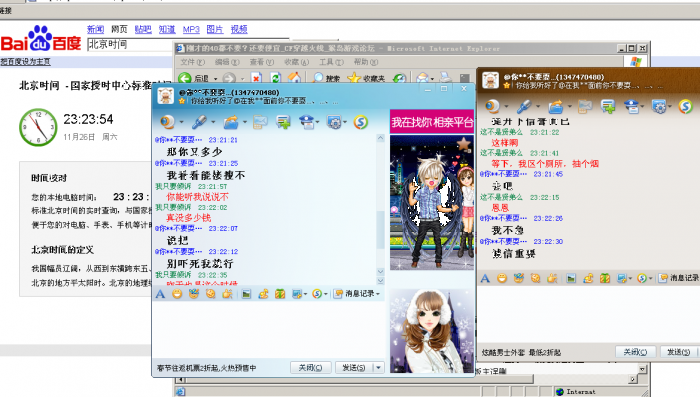Click the contact avatar in blue chat header

click(165, 95)
